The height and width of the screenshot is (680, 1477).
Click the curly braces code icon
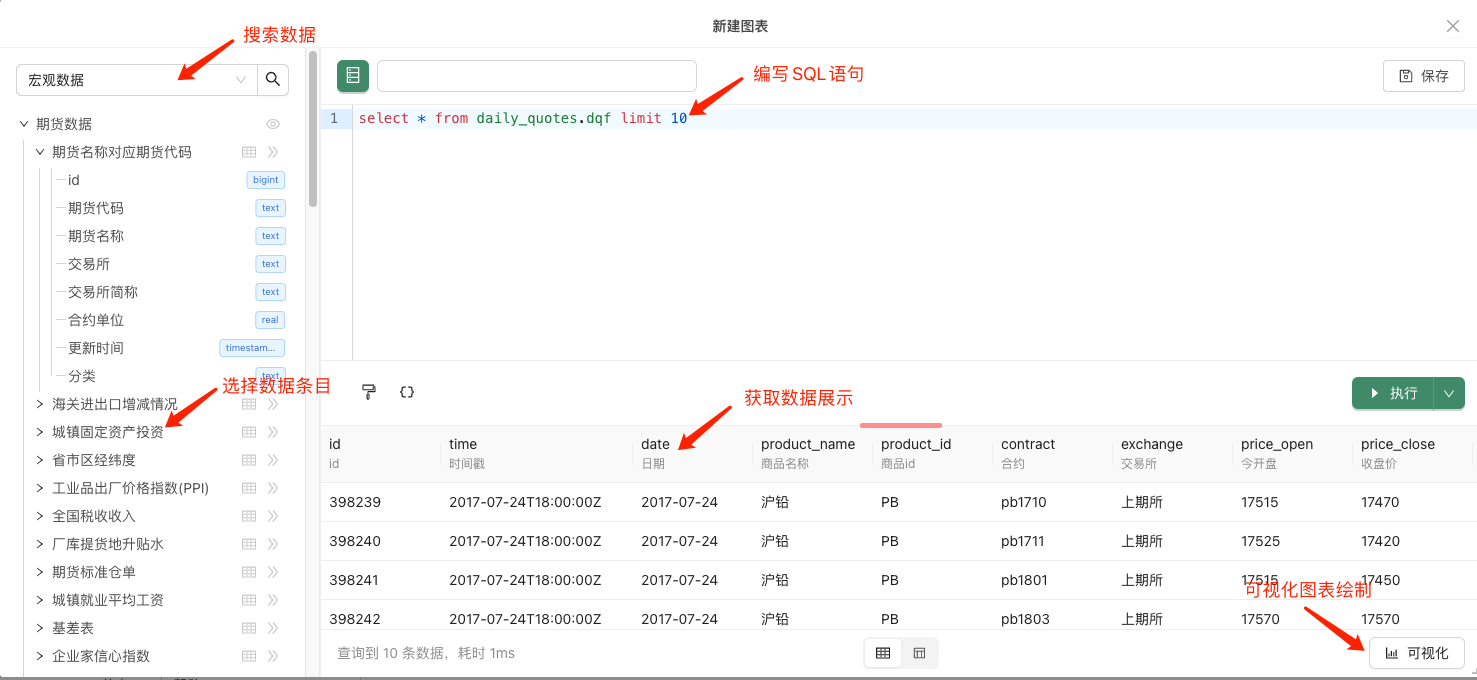pos(406,392)
